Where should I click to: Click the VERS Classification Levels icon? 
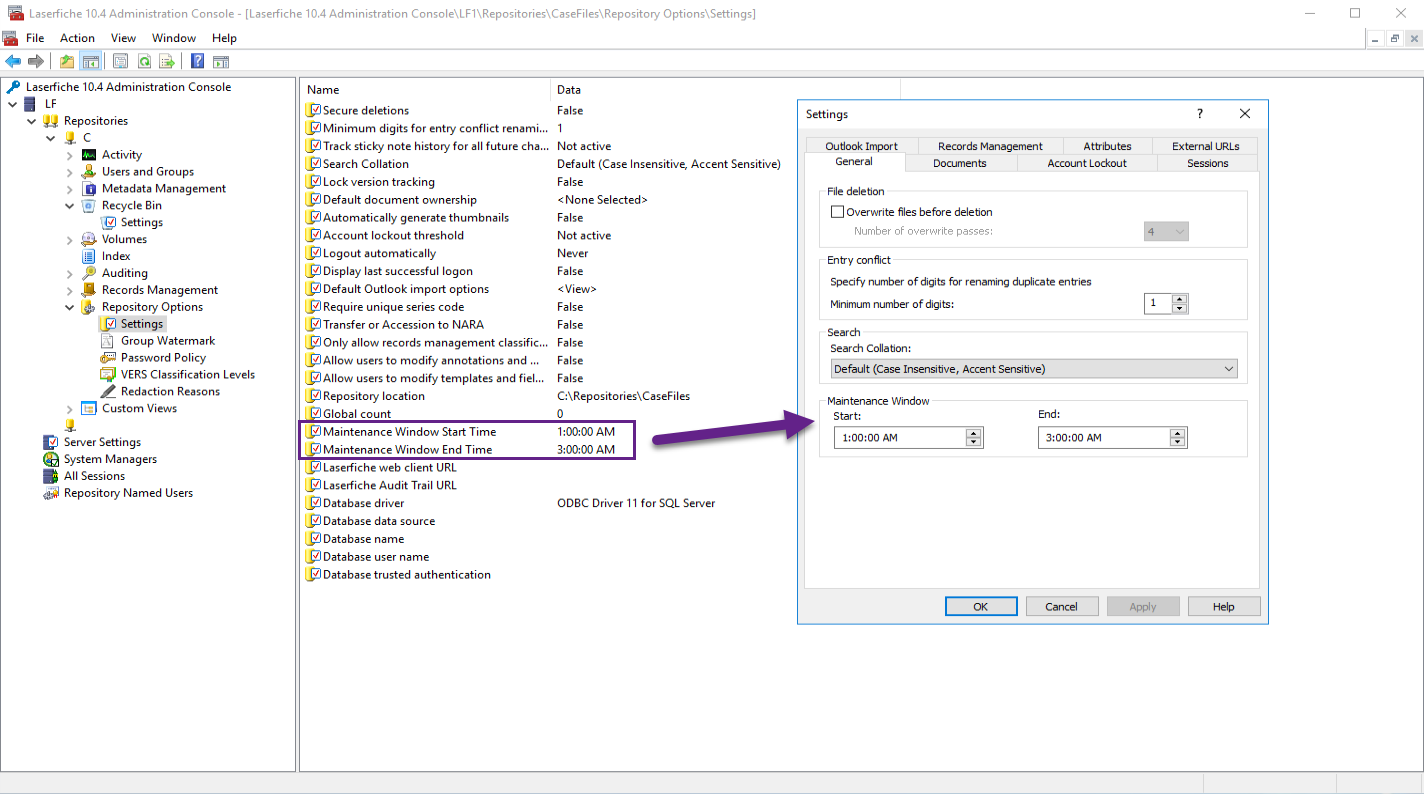(108, 375)
